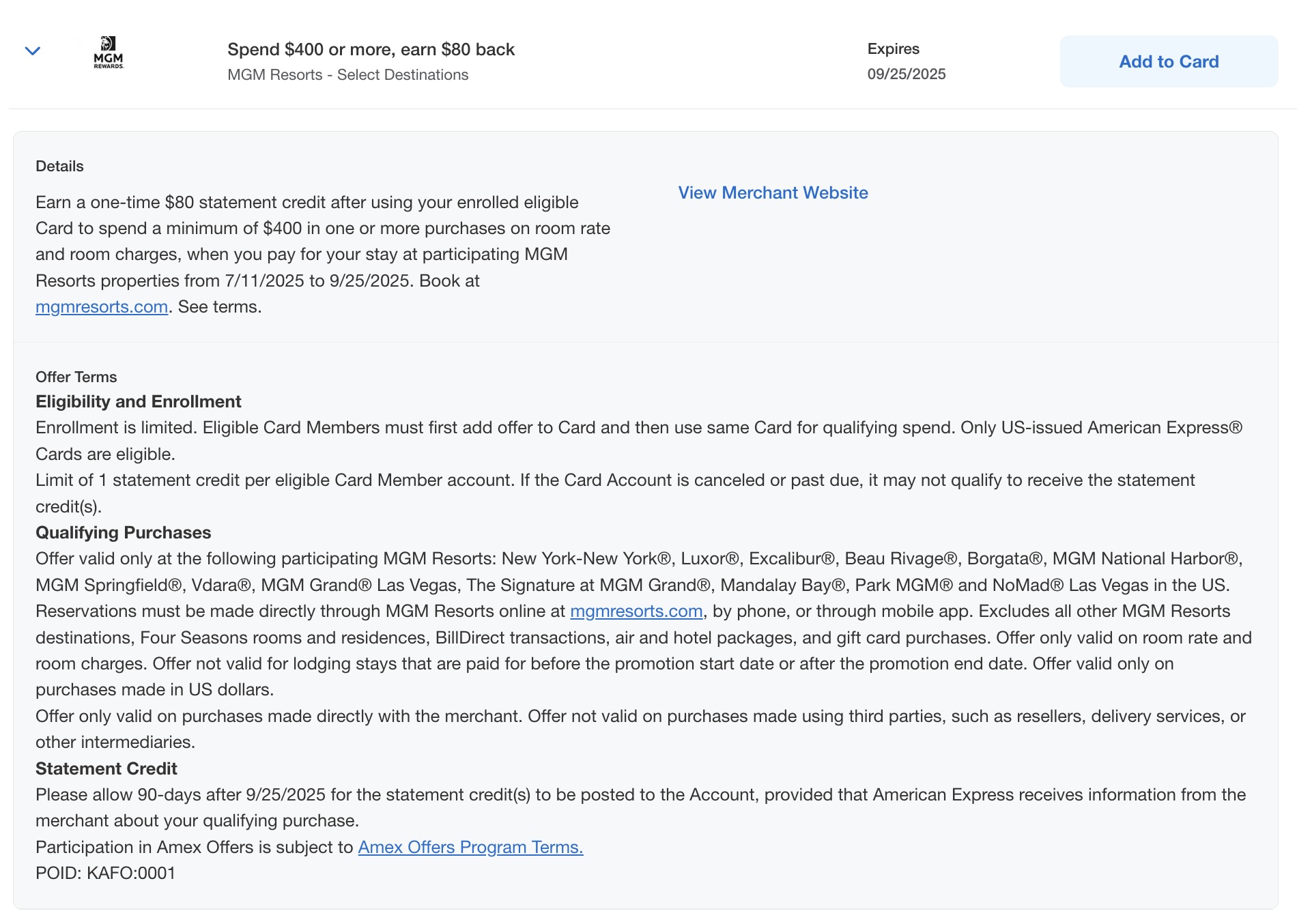Click the Expires label
This screenshot has height=924, width=1297.
click(x=893, y=49)
